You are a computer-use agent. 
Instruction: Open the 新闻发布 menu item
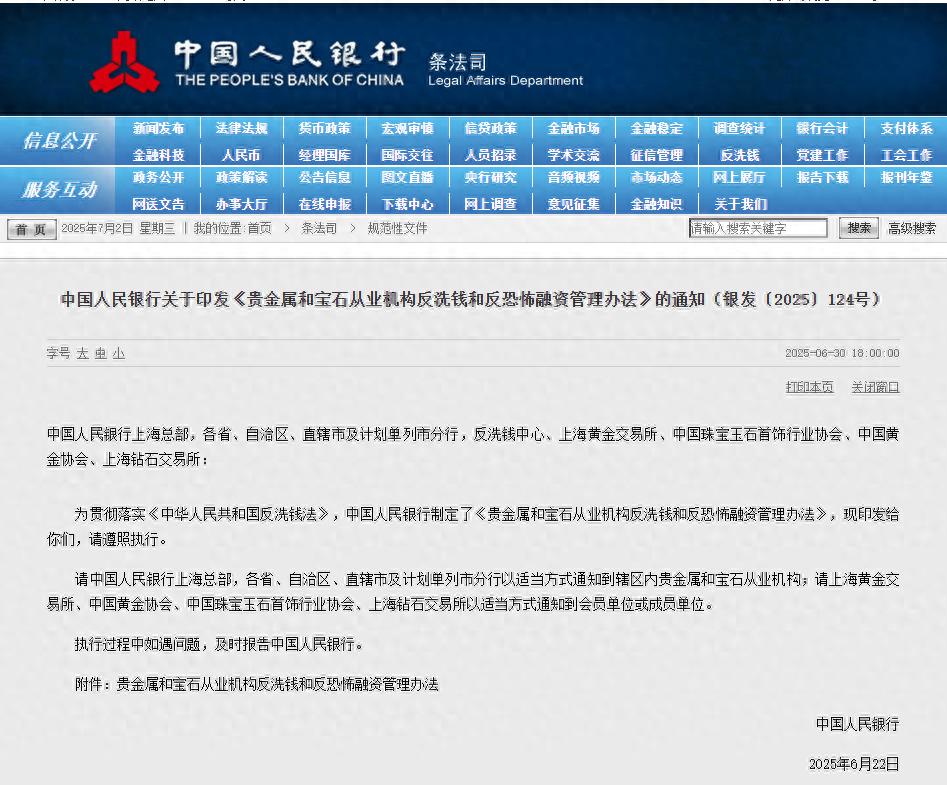(158, 128)
